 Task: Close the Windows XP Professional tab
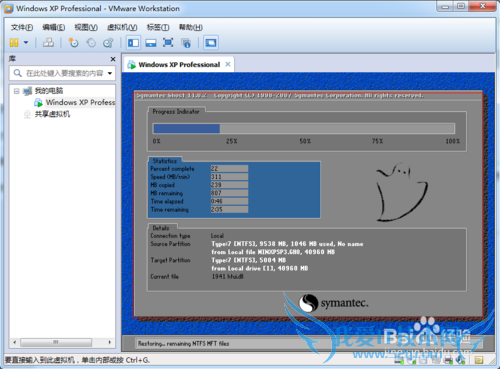tap(228, 64)
